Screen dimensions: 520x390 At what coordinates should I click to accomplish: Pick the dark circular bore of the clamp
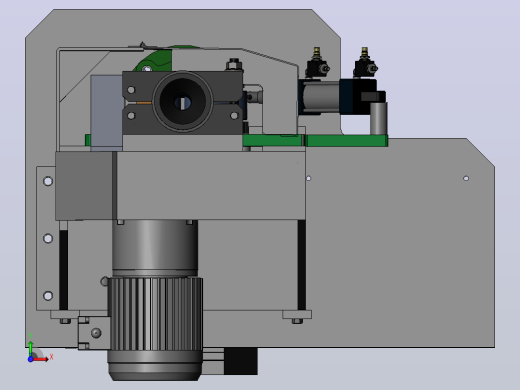tap(182, 101)
